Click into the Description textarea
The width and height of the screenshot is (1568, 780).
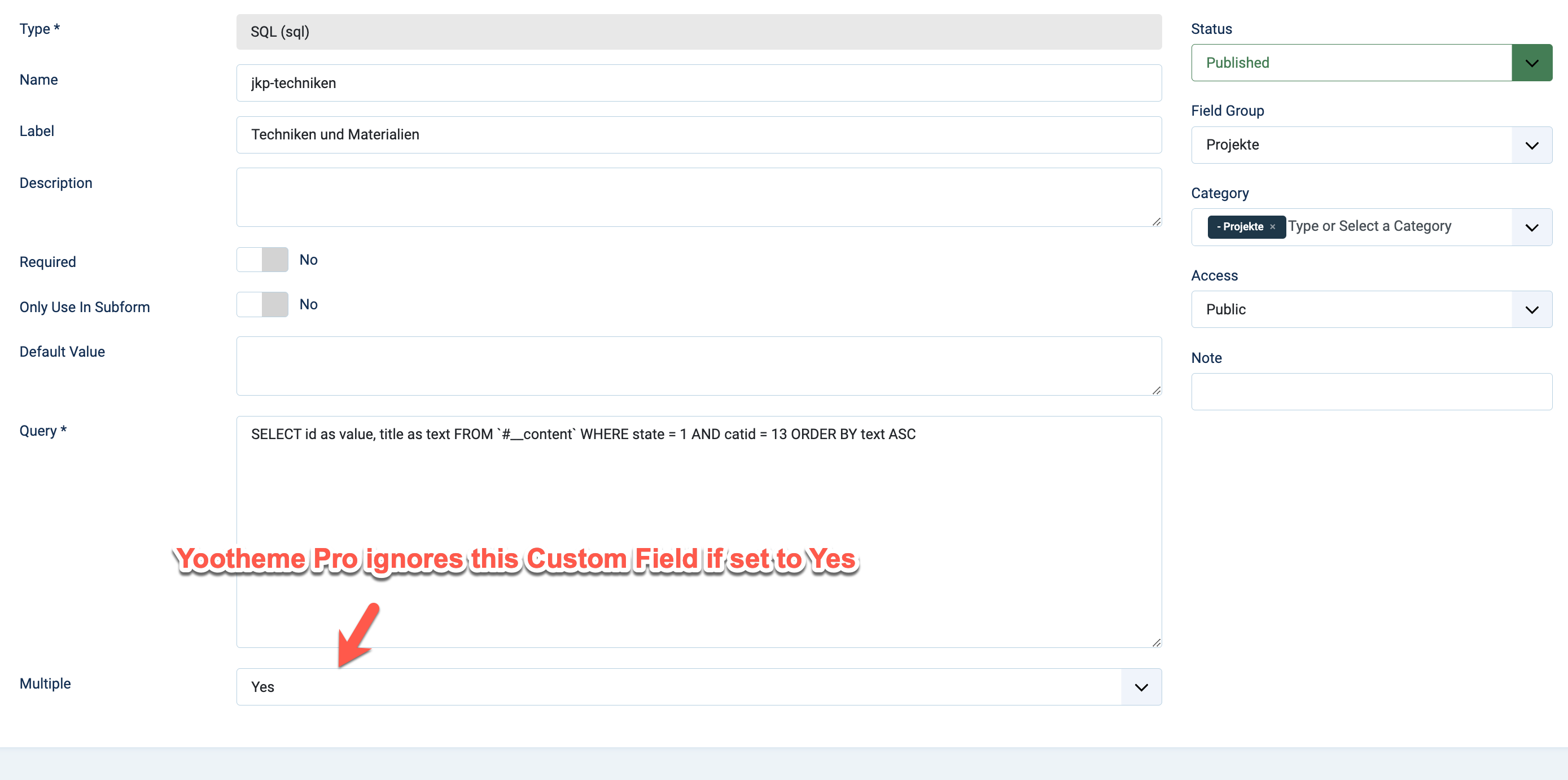pos(699,197)
